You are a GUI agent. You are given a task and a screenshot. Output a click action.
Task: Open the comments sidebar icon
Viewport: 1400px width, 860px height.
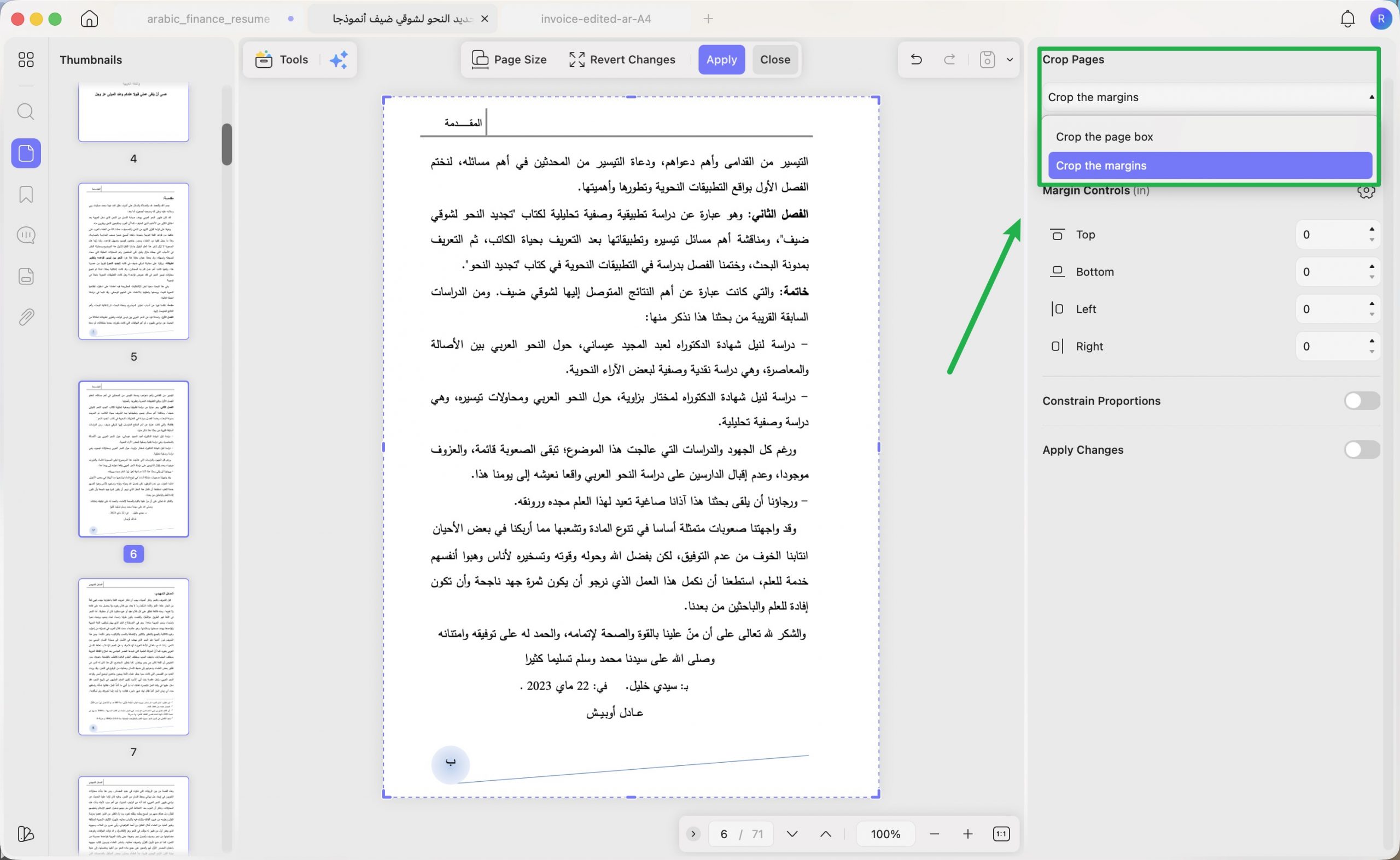[x=26, y=236]
